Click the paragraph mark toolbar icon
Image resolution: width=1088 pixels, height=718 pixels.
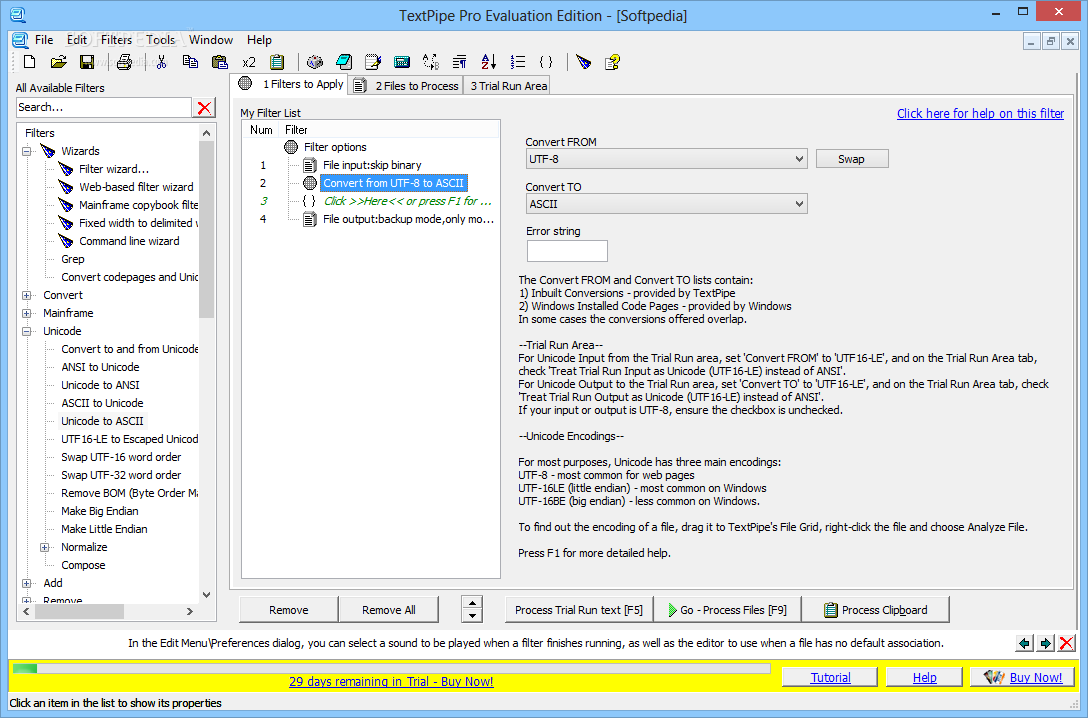point(459,62)
